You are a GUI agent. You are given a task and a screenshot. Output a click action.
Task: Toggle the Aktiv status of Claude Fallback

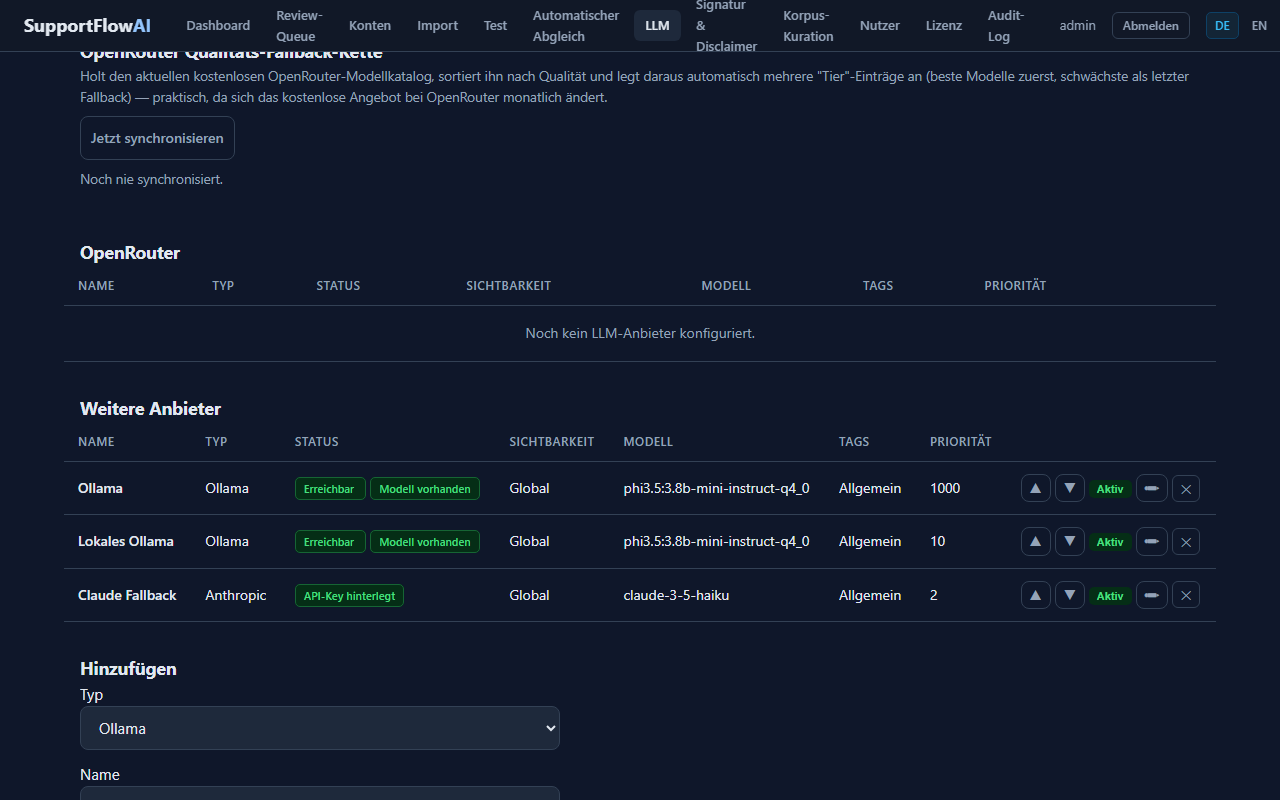[x=1110, y=596]
